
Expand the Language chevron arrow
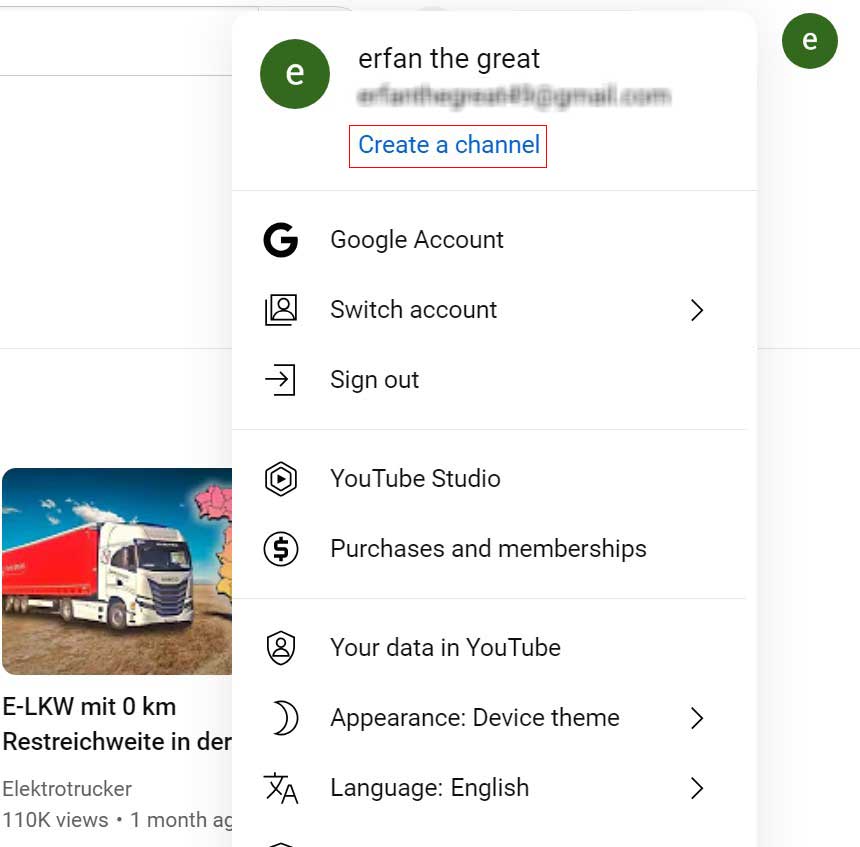[x=697, y=788]
